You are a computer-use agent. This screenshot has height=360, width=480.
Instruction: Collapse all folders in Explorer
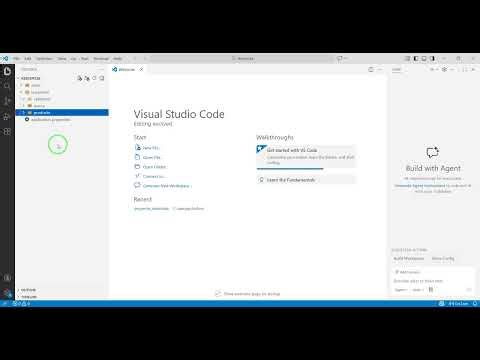(102, 78)
